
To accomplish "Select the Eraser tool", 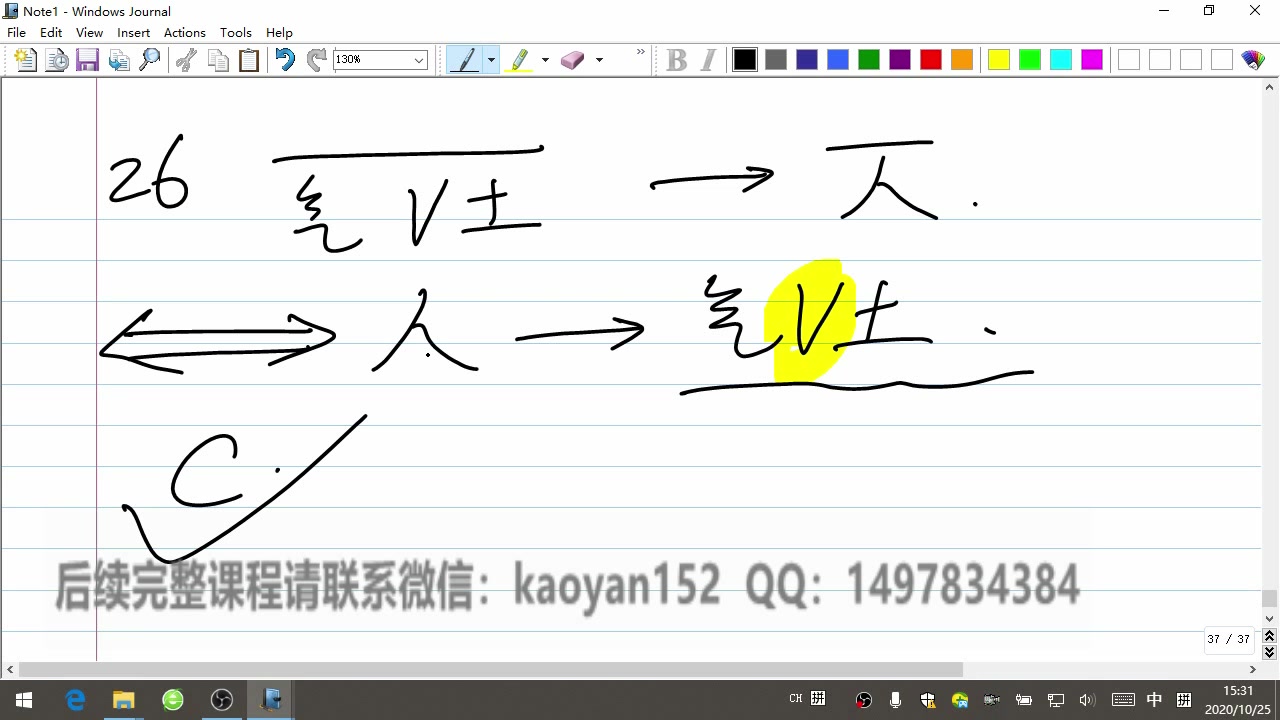I will click(x=572, y=60).
